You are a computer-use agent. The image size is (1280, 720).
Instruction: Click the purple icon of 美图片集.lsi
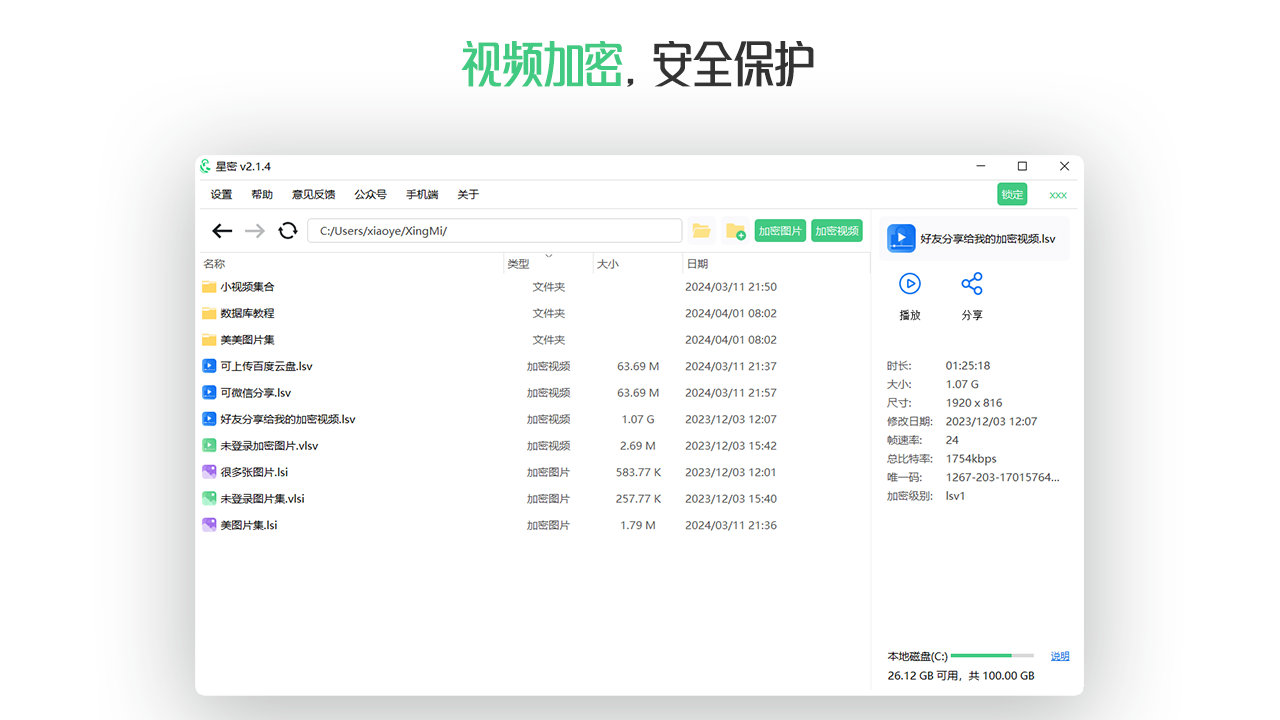209,525
